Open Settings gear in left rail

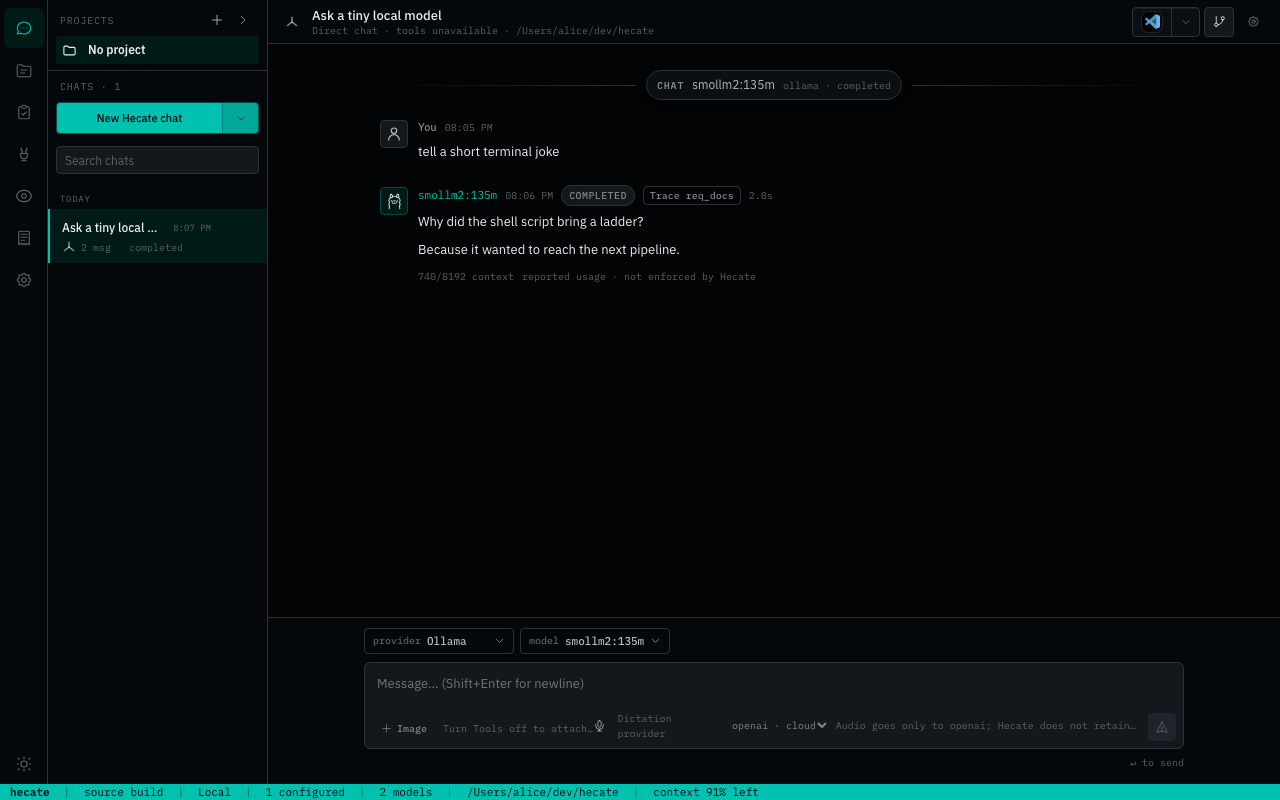pyautogui.click(x=24, y=280)
